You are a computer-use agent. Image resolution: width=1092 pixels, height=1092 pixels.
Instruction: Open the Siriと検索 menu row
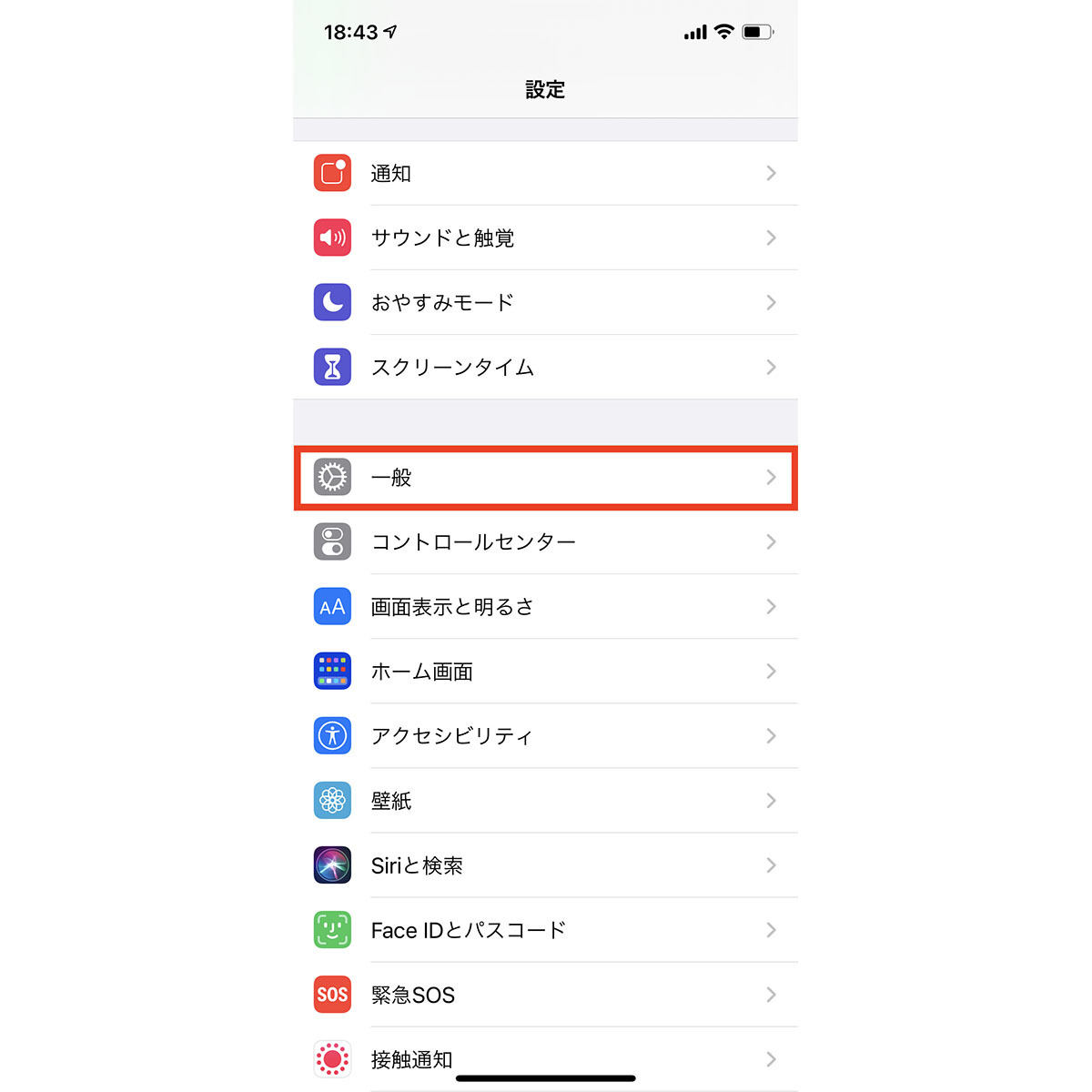point(546,864)
